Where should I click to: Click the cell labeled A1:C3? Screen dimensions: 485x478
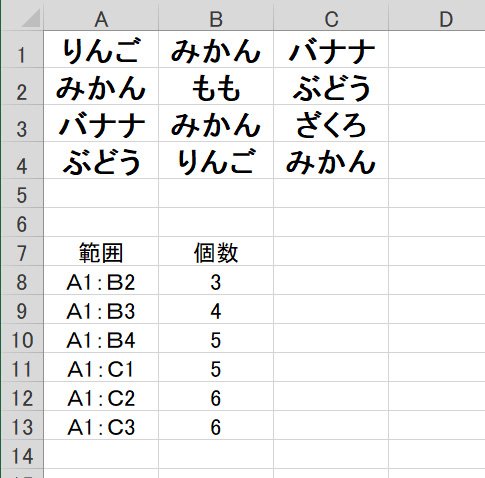click(101, 425)
